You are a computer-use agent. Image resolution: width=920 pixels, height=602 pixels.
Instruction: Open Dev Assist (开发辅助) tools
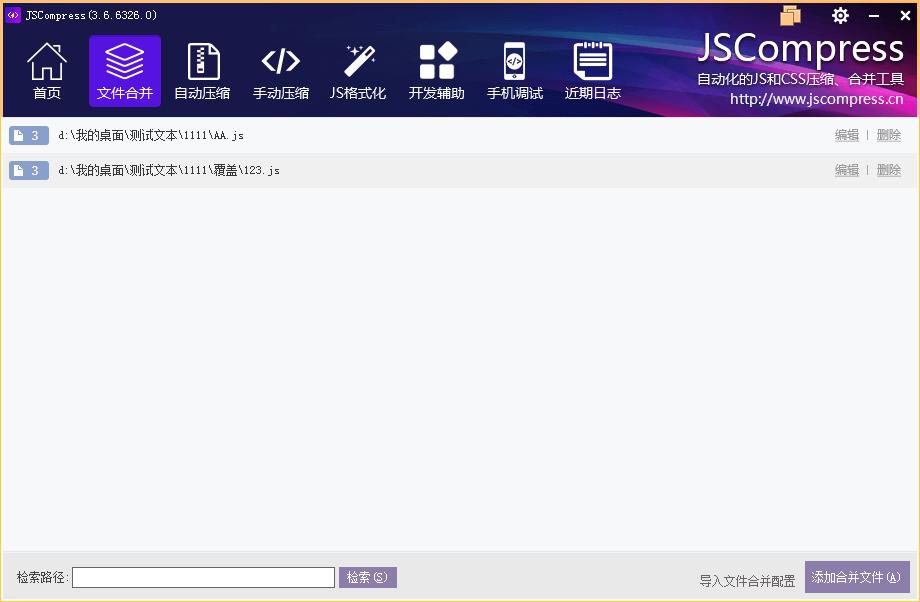click(437, 71)
